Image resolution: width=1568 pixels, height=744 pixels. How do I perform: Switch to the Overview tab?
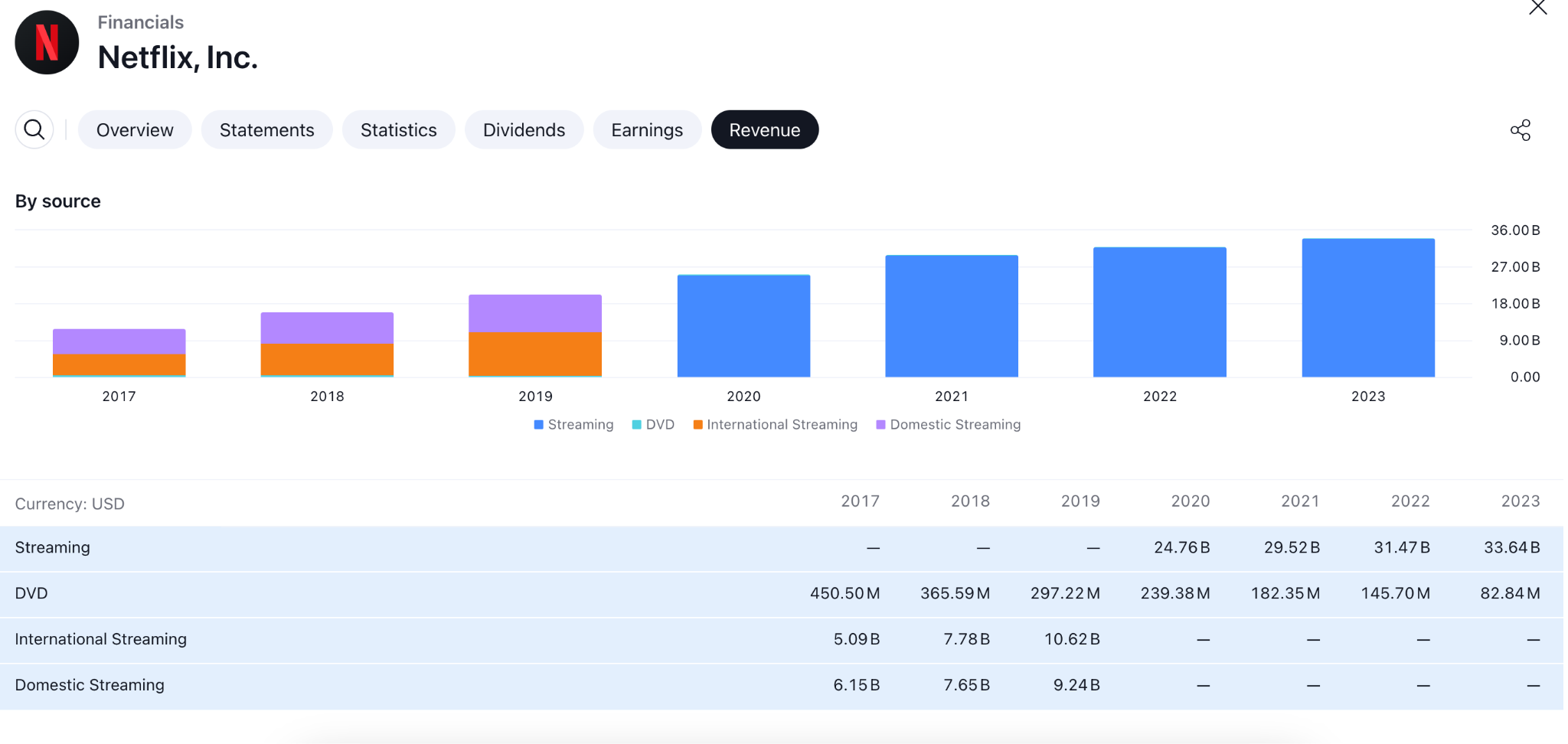point(135,130)
